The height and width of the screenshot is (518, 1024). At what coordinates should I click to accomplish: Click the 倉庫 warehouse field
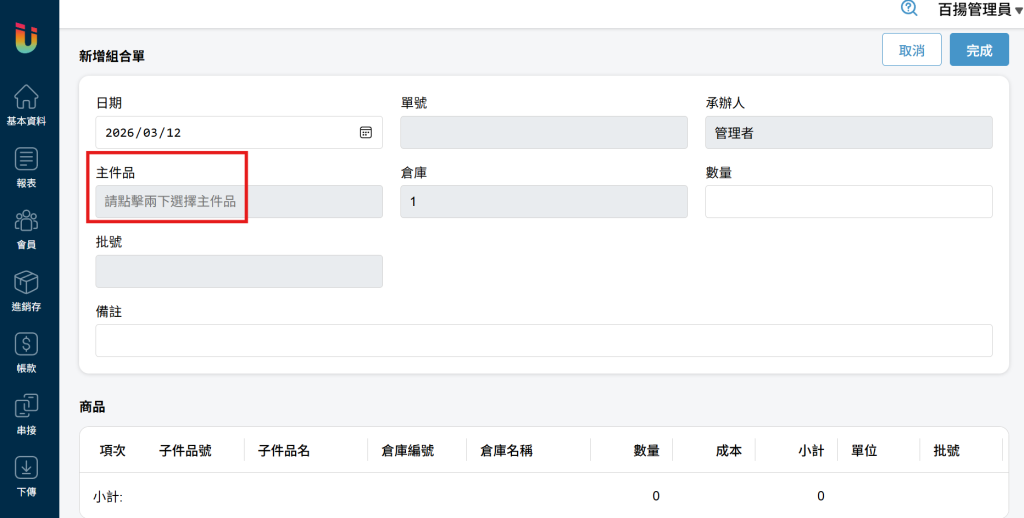pyautogui.click(x=543, y=201)
